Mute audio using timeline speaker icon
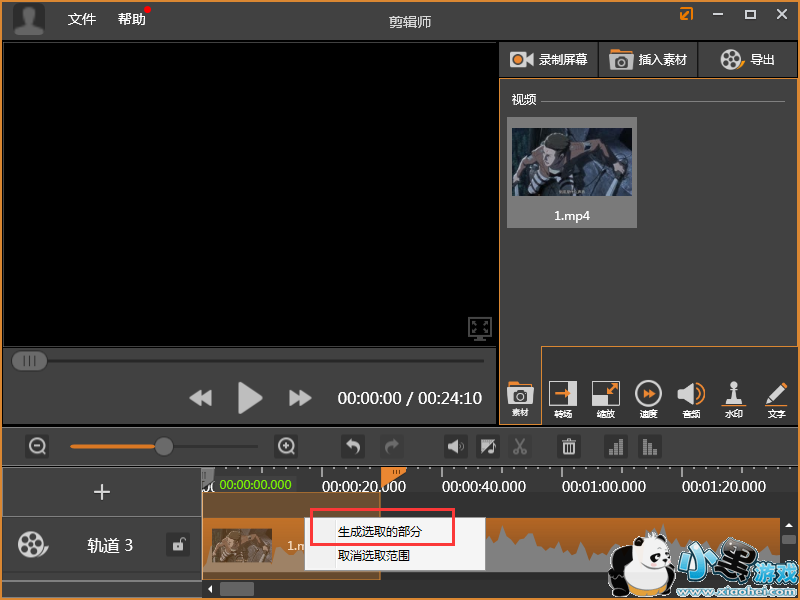 click(456, 447)
